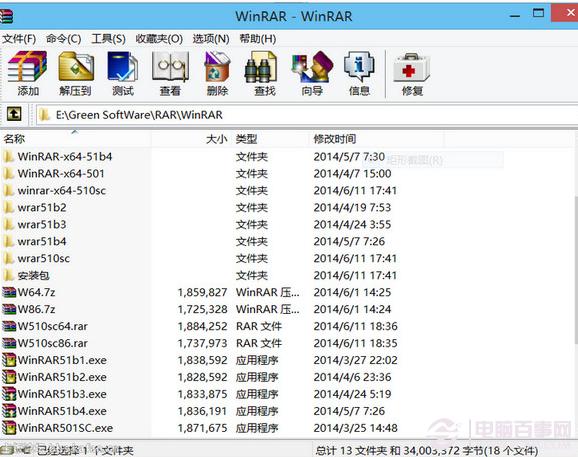
Task: Open the 文件(F) menu
Action: 19,39
